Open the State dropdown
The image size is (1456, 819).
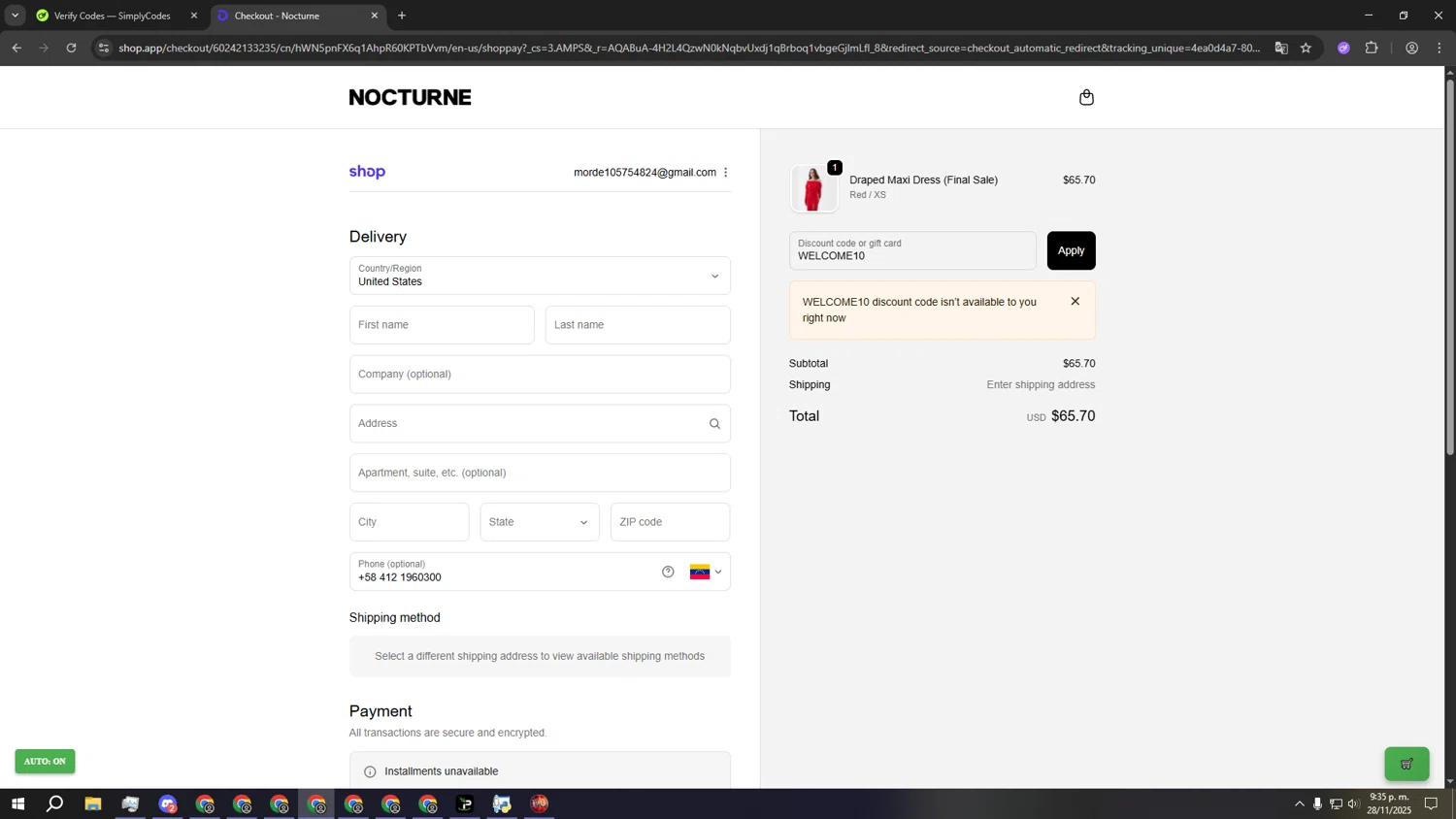click(x=540, y=522)
